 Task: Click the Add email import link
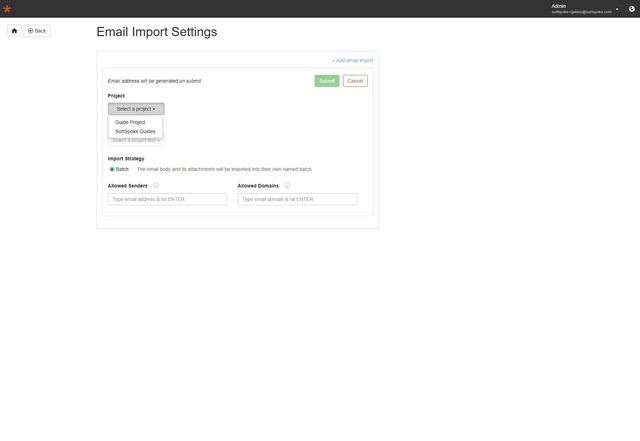pos(353,60)
